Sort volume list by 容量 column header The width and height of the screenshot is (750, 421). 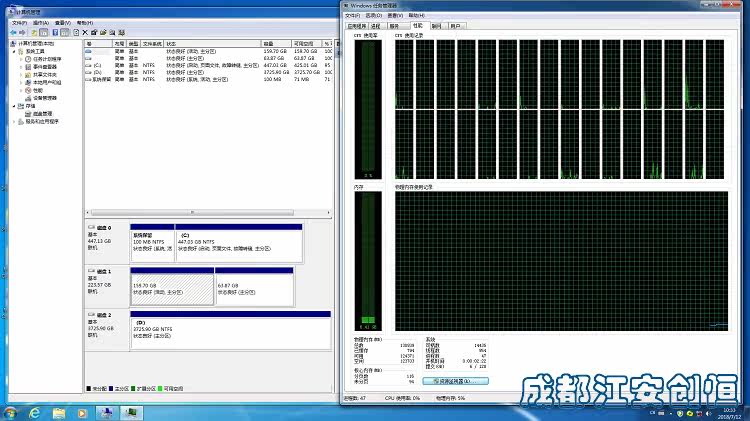coord(276,44)
